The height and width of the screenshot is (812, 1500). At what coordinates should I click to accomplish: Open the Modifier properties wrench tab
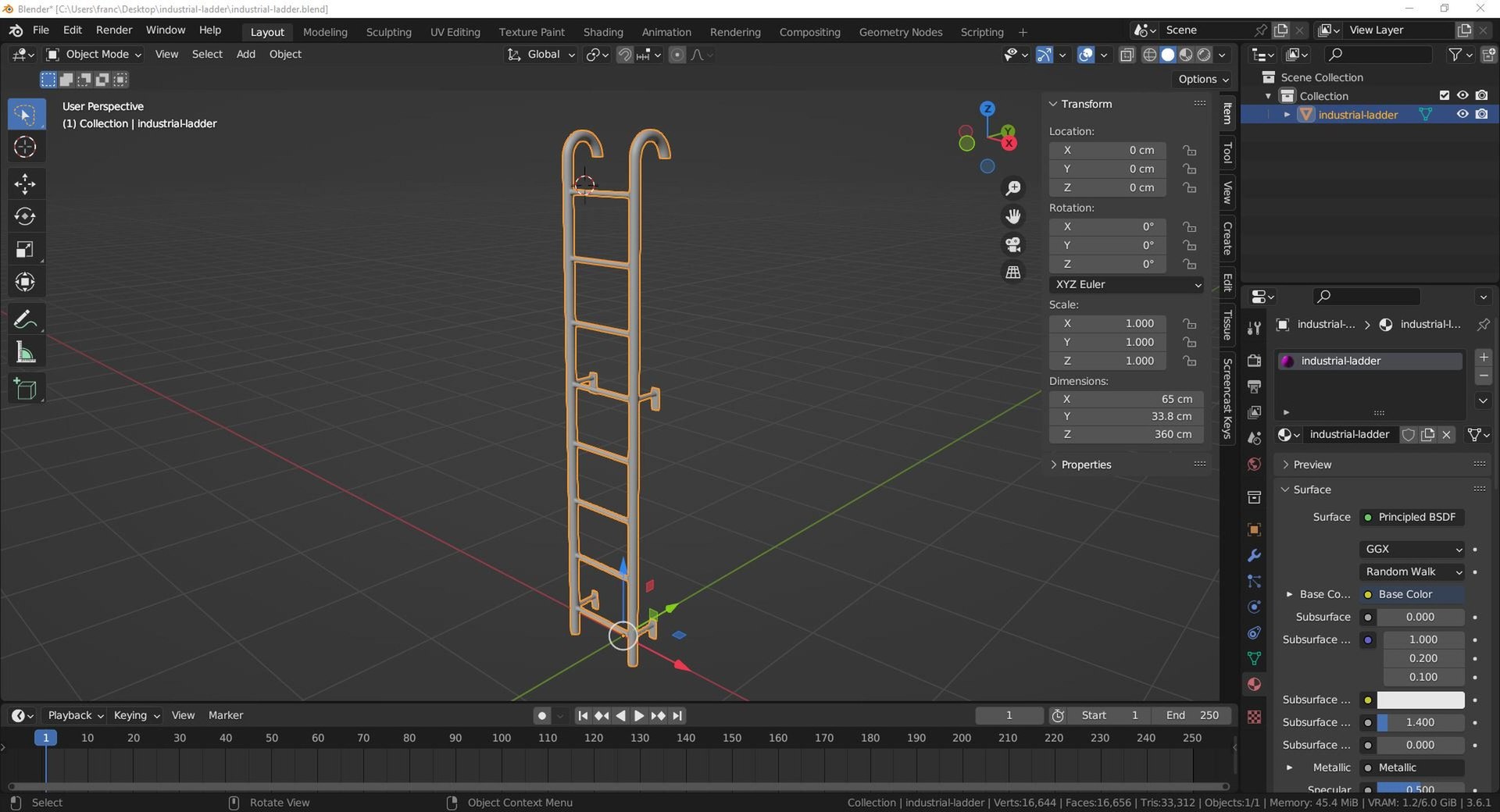pos(1254,556)
